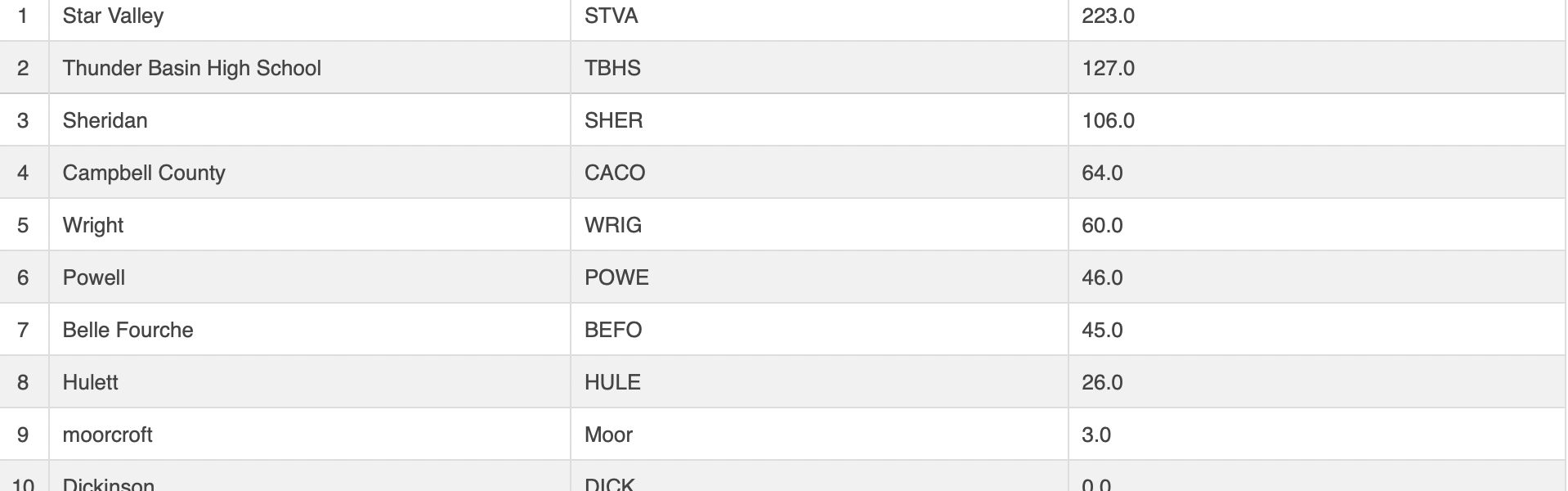Click the Sheridan team name
Viewport: 1568px width, 491px height.
[x=105, y=120]
